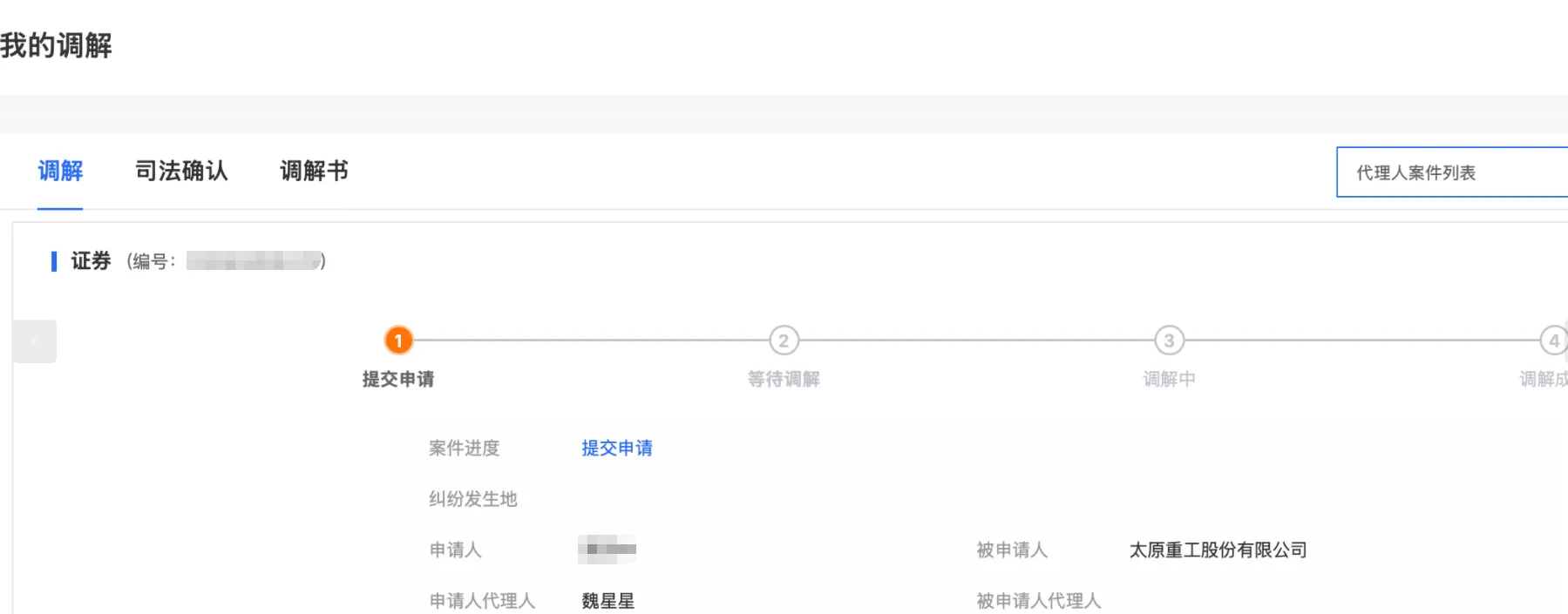Click the partially visible step 4 circle
Image resolution: width=1568 pixels, height=614 pixels.
point(1554,341)
